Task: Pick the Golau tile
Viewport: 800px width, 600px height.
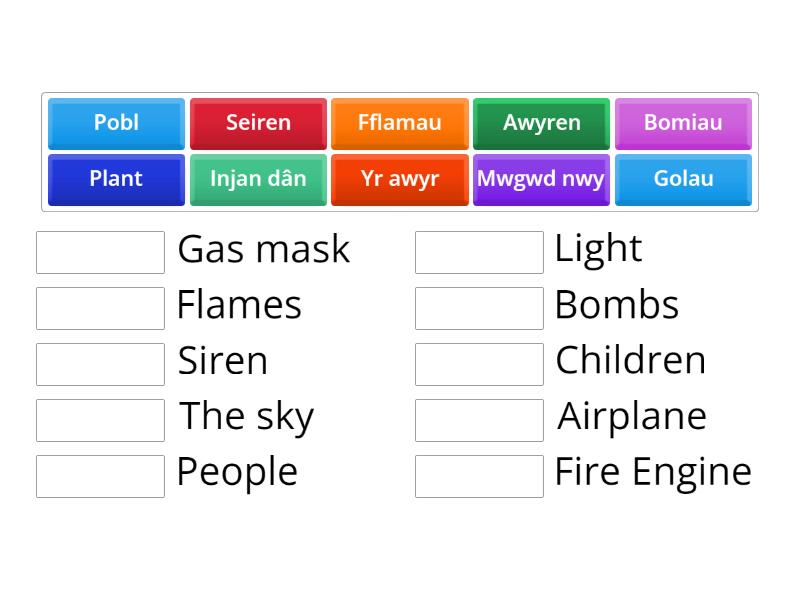Action: pos(683,179)
